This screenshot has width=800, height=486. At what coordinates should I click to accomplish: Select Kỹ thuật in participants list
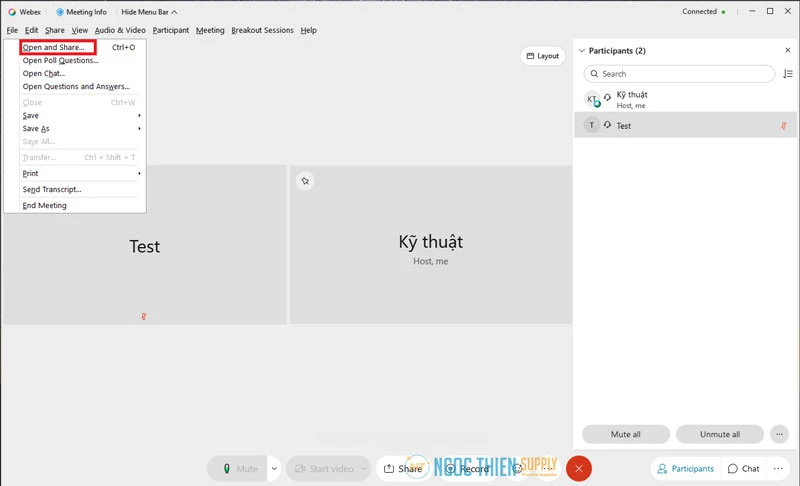coord(685,99)
